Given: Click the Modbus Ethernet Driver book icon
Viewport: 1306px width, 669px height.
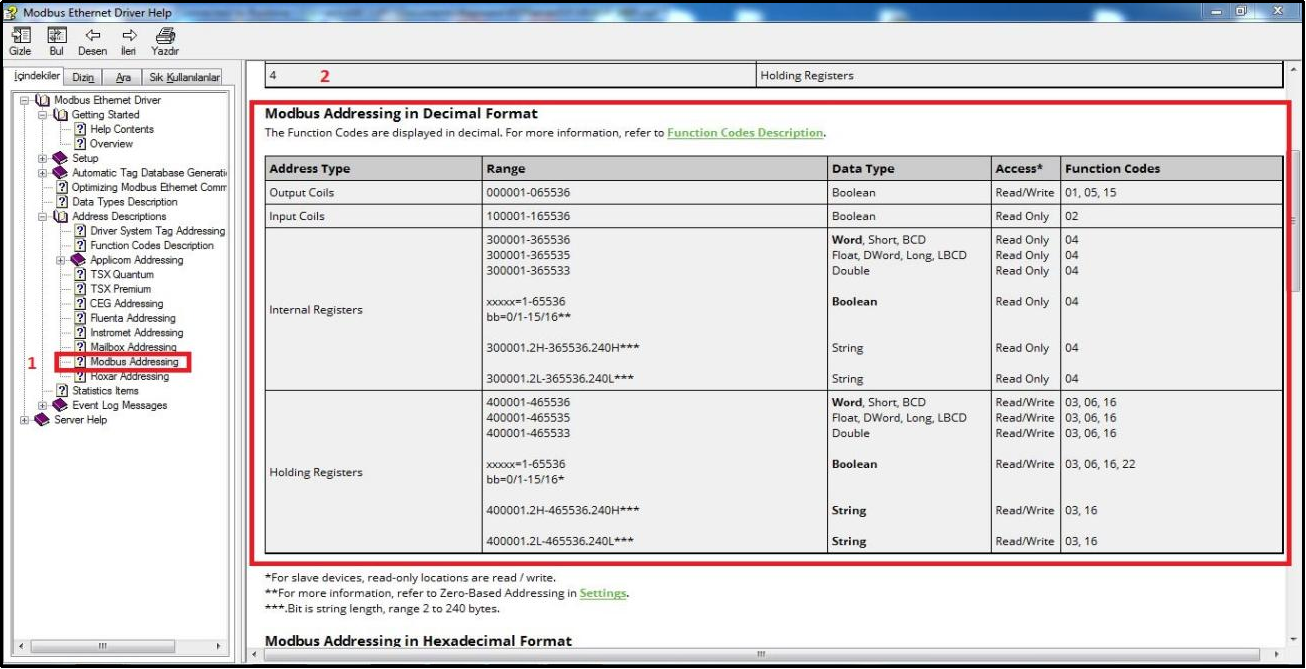Looking at the screenshot, I should pyautogui.click(x=42, y=100).
